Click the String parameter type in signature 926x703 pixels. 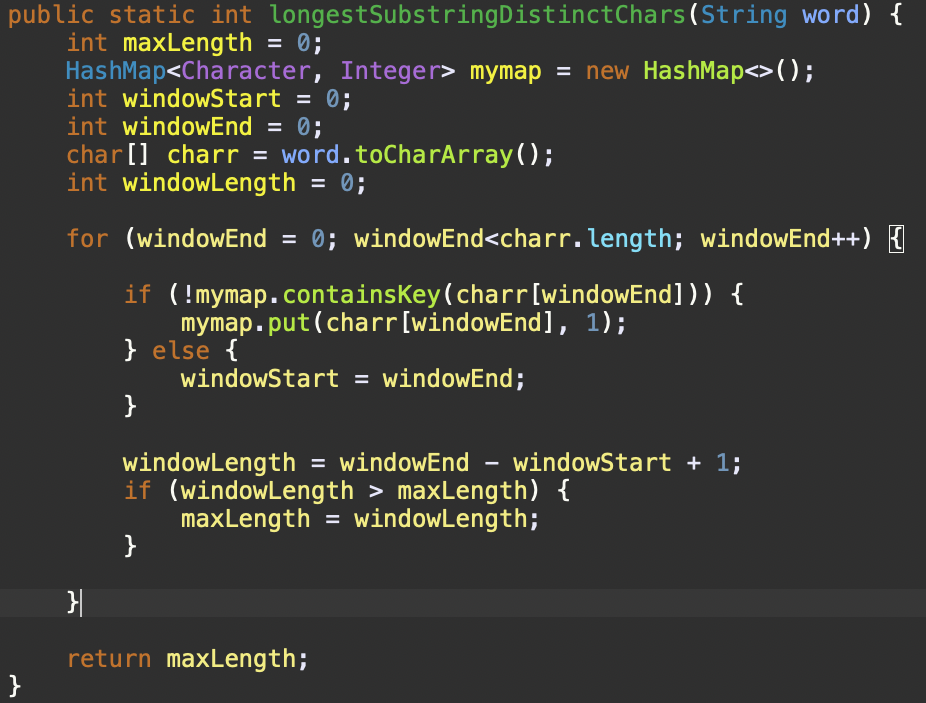[x=743, y=15]
